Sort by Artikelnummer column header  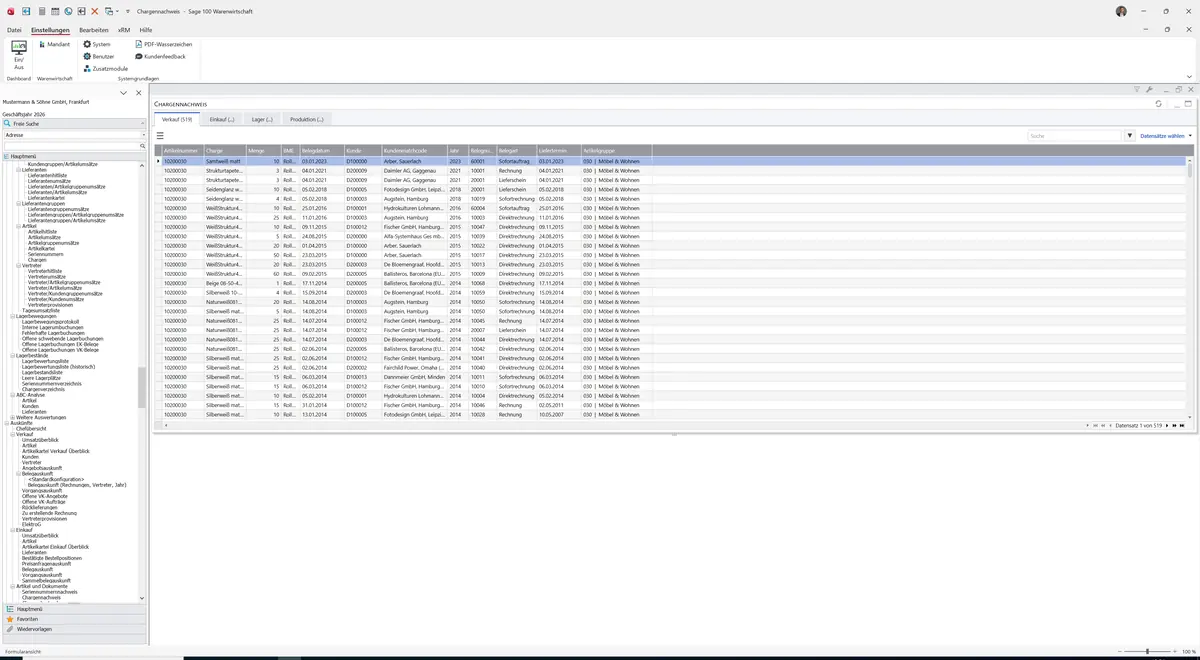[x=183, y=150]
